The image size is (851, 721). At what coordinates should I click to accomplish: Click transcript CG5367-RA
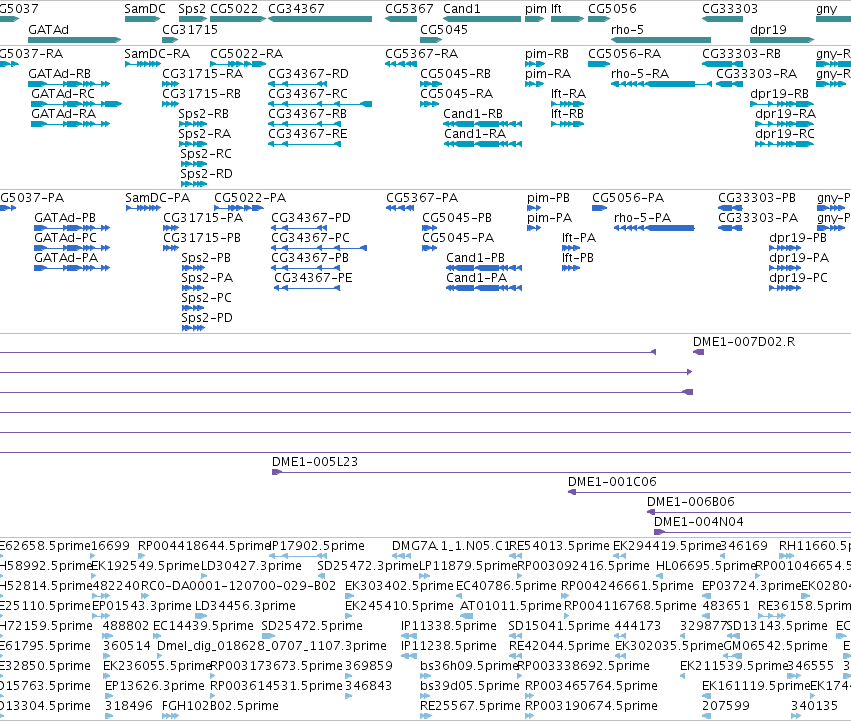point(401,64)
